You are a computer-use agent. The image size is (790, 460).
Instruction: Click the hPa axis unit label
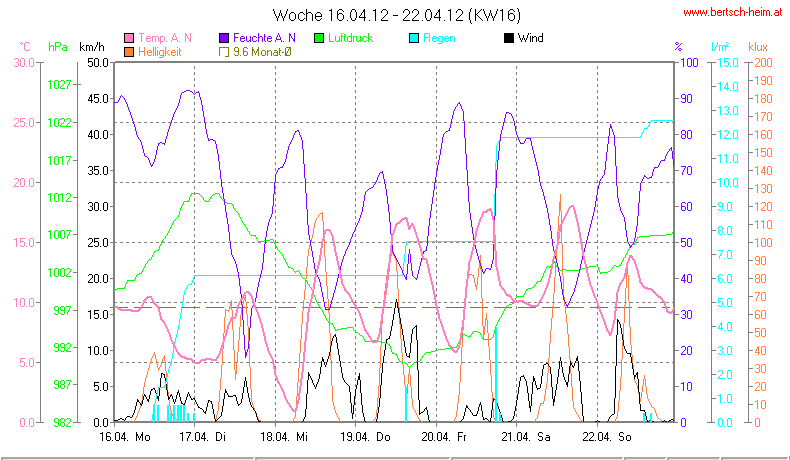click(58, 47)
